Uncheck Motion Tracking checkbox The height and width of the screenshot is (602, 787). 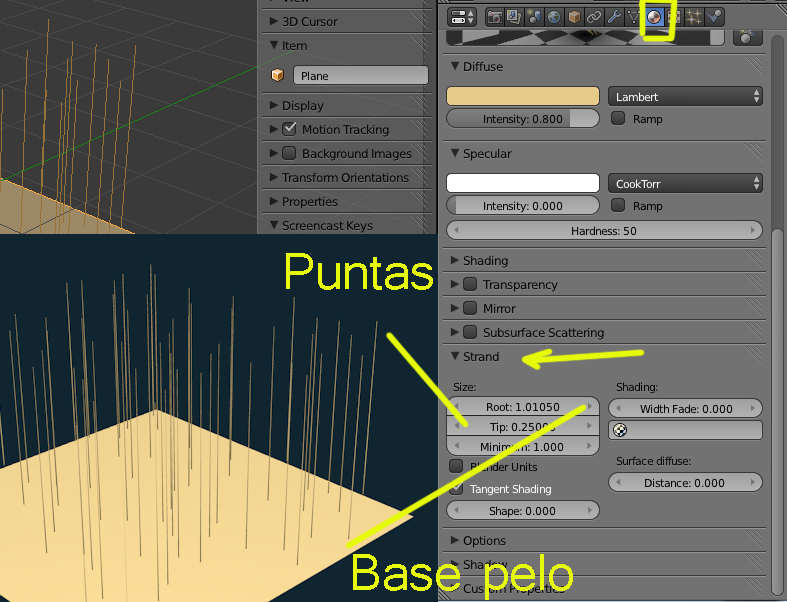[289, 129]
